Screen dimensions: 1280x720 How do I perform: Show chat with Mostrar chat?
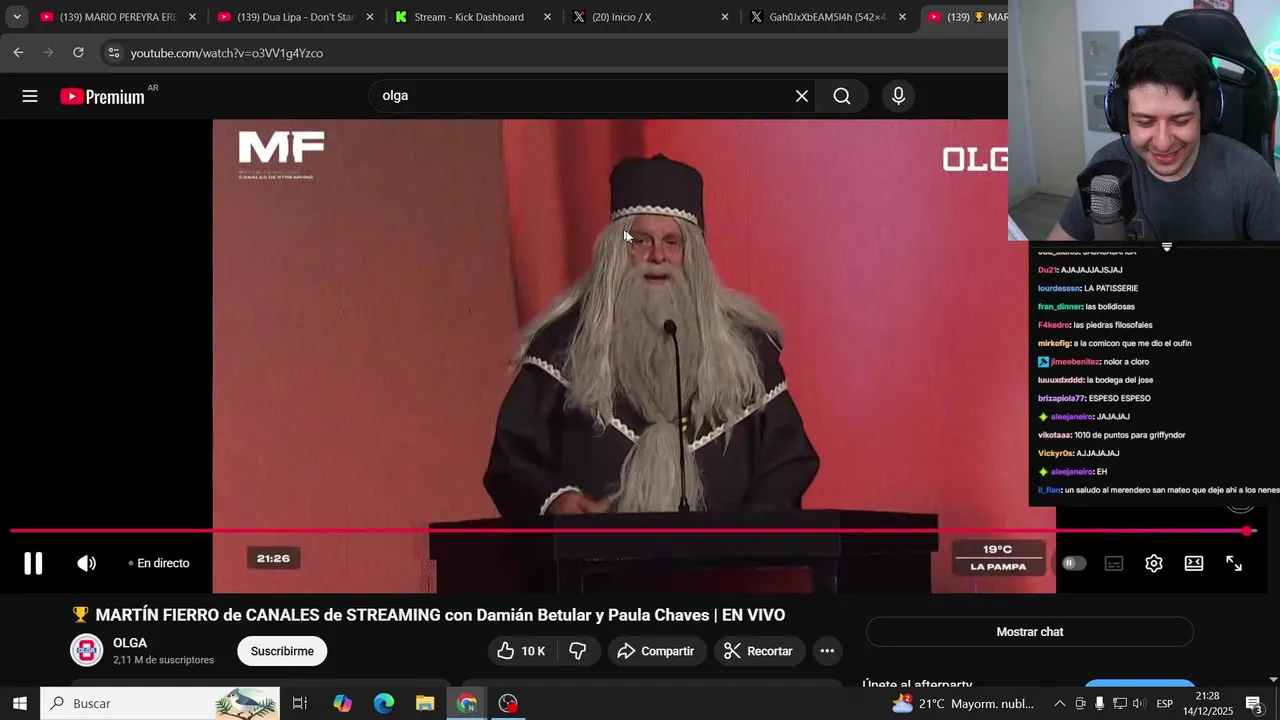pos(1030,632)
